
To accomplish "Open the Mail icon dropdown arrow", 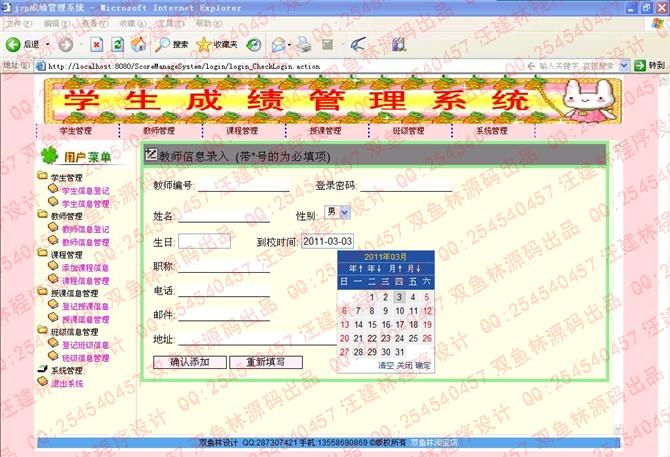I will tap(289, 44).
